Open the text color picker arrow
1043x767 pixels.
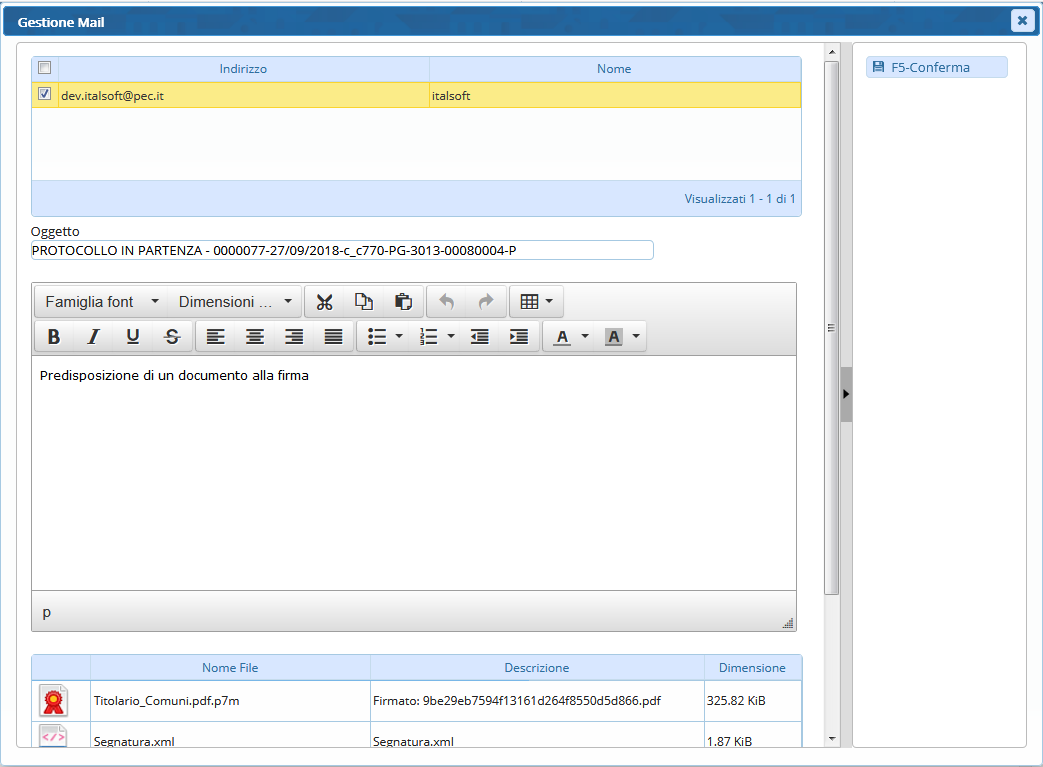pos(585,337)
